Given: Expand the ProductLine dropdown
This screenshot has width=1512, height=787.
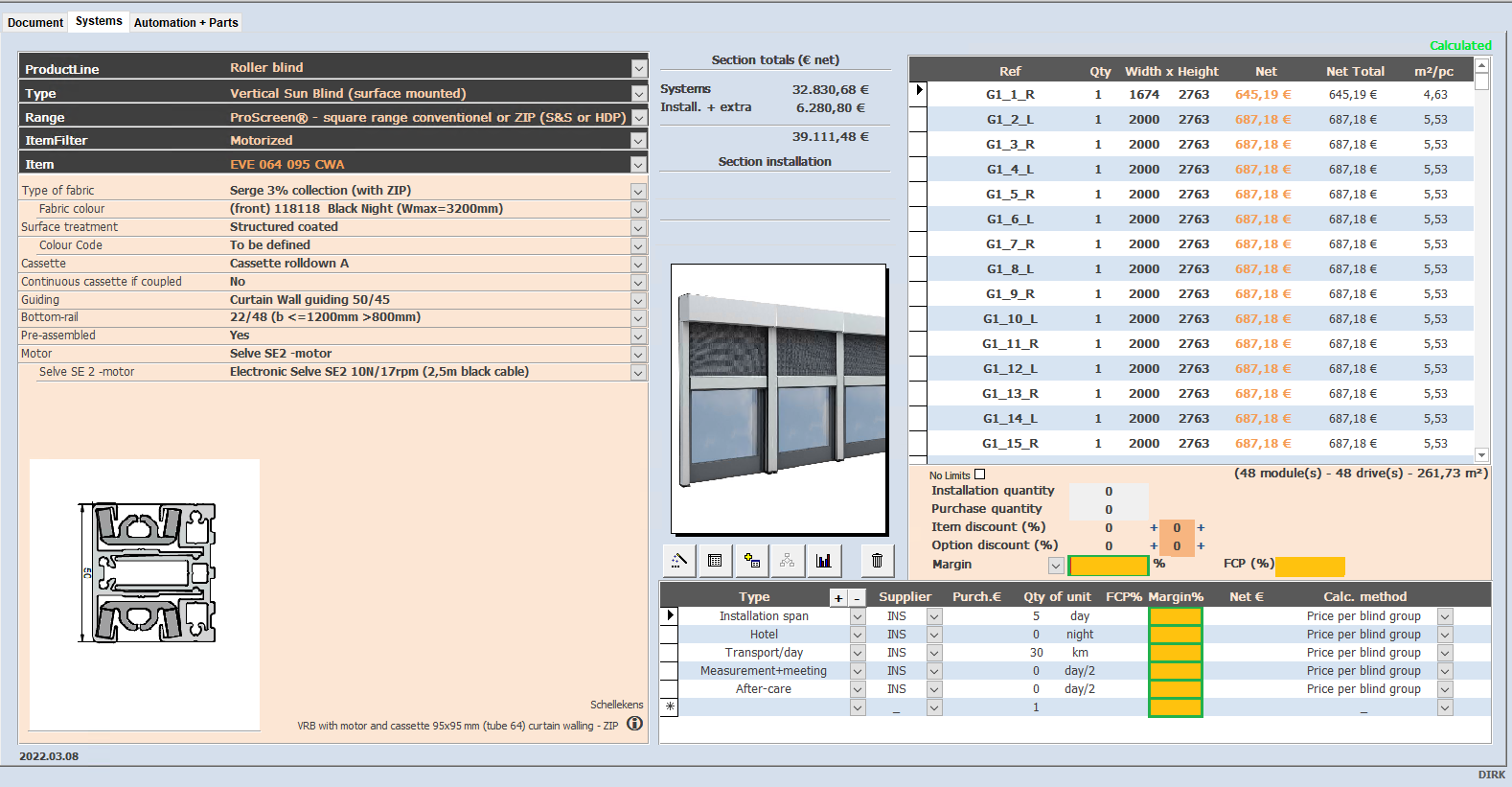Looking at the screenshot, I should [x=639, y=68].
